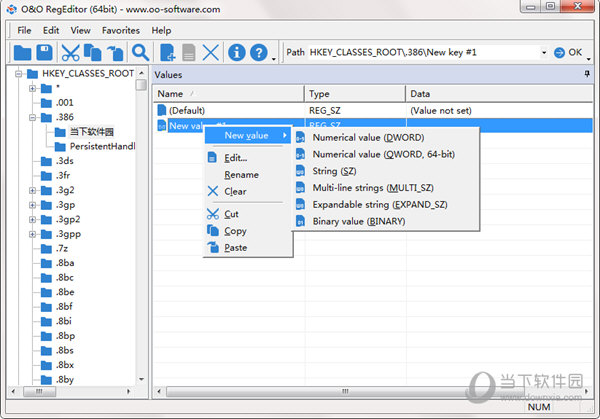Screen dimensions: 600x419
Task: Select the PersistentHandler key
Action: 102,147
